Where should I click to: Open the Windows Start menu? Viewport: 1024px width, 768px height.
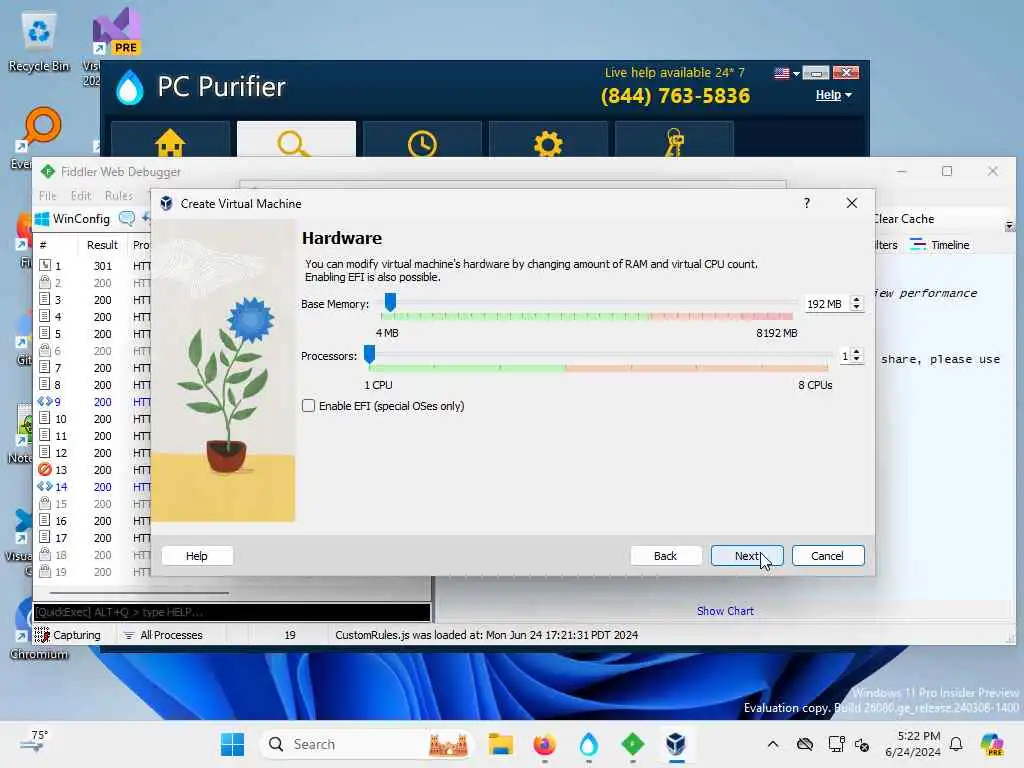coord(232,744)
